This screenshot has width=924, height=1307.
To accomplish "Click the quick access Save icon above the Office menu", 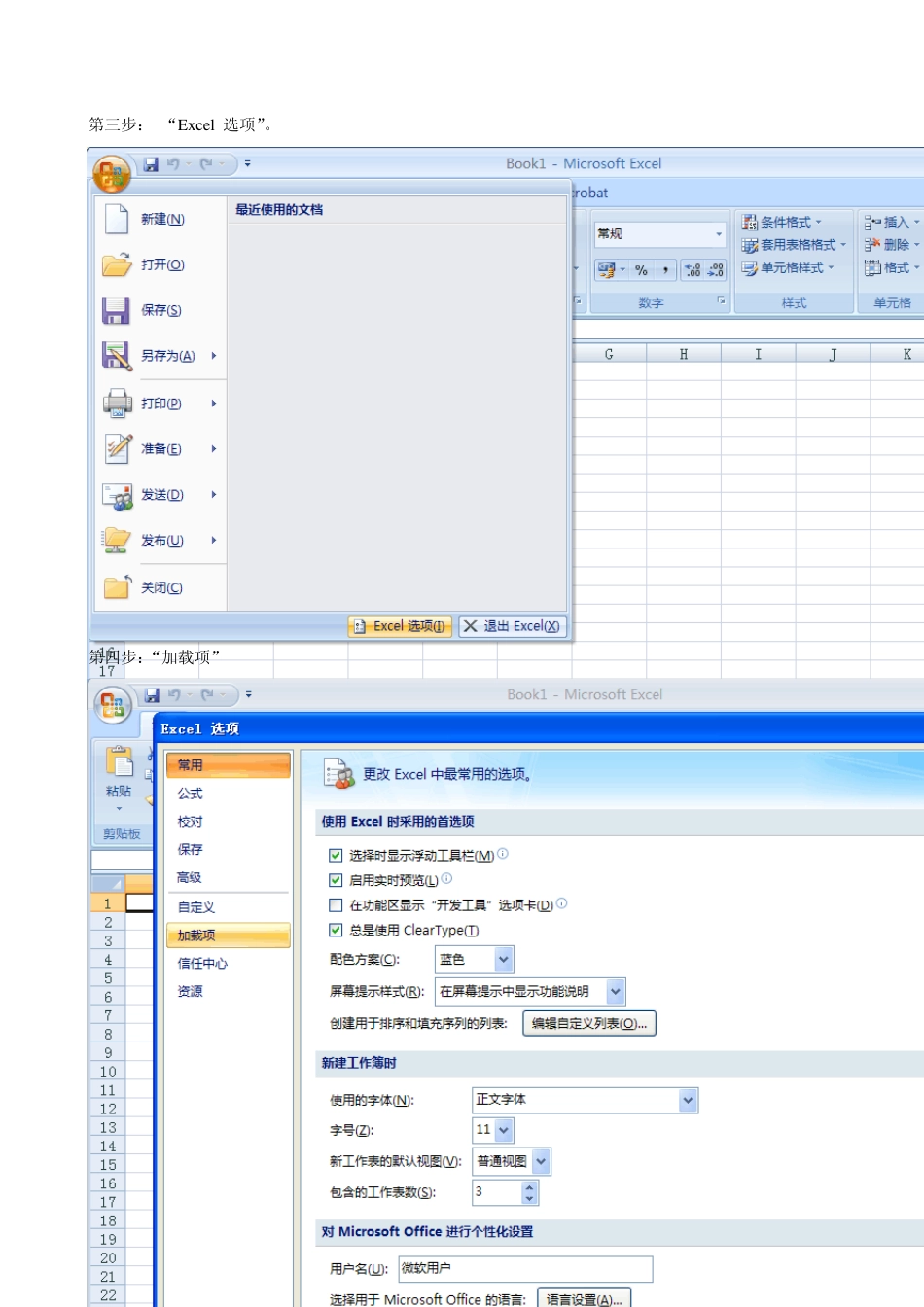I will [x=151, y=164].
